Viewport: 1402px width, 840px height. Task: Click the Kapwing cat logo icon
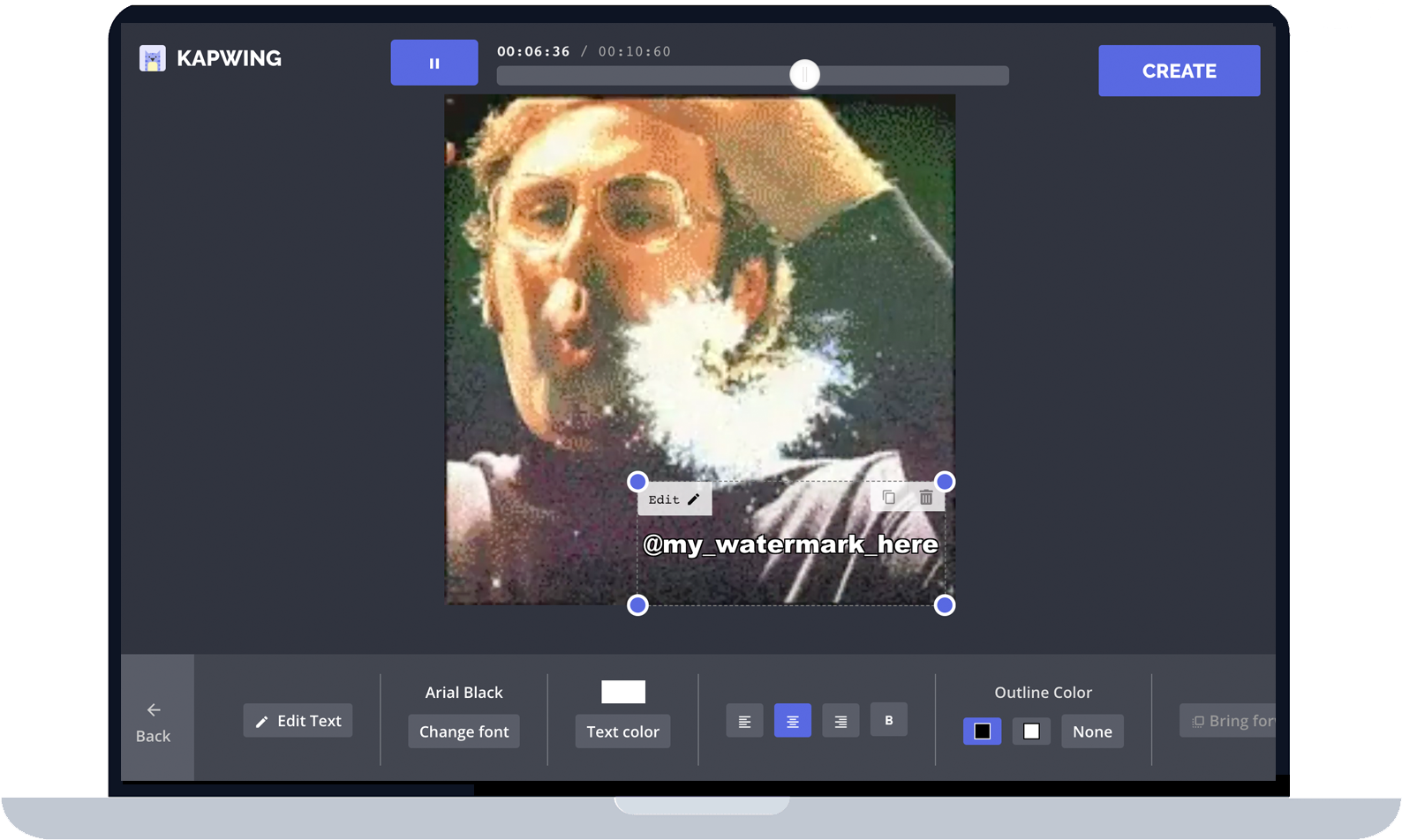(x=153, y=58)
